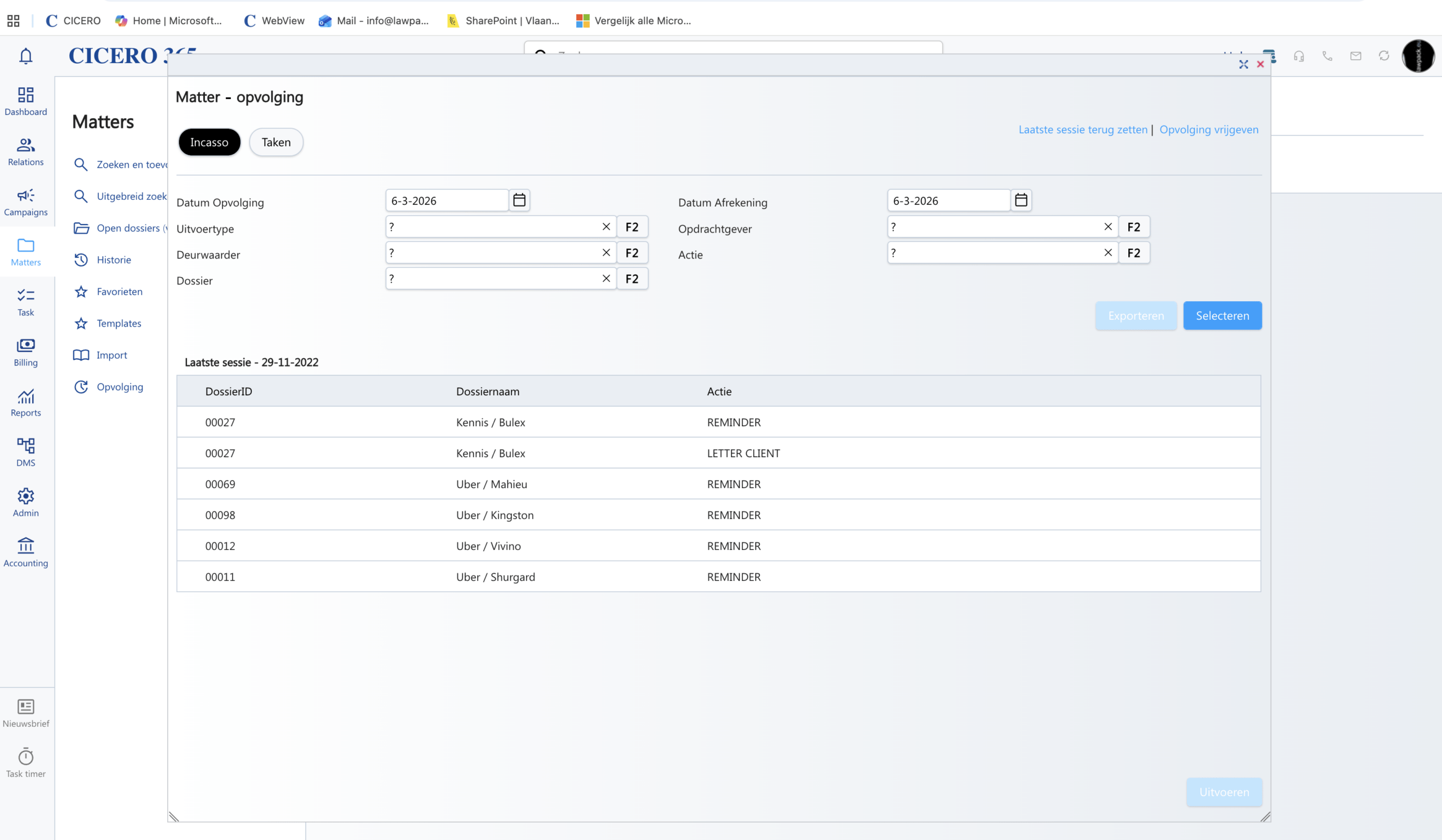Select the Incasso tab

pyautogui.click(x=209, y=142)
